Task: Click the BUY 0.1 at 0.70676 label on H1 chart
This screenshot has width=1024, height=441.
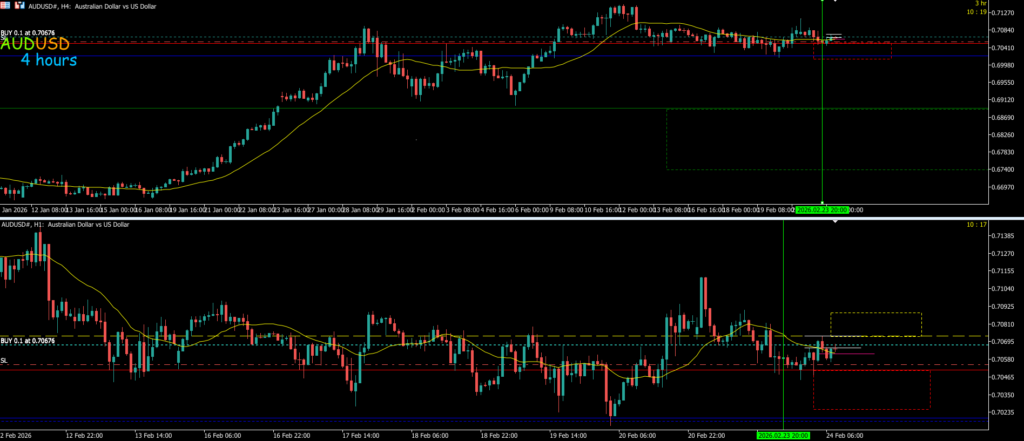Action: pyautogui.click(x=27, y=341)
